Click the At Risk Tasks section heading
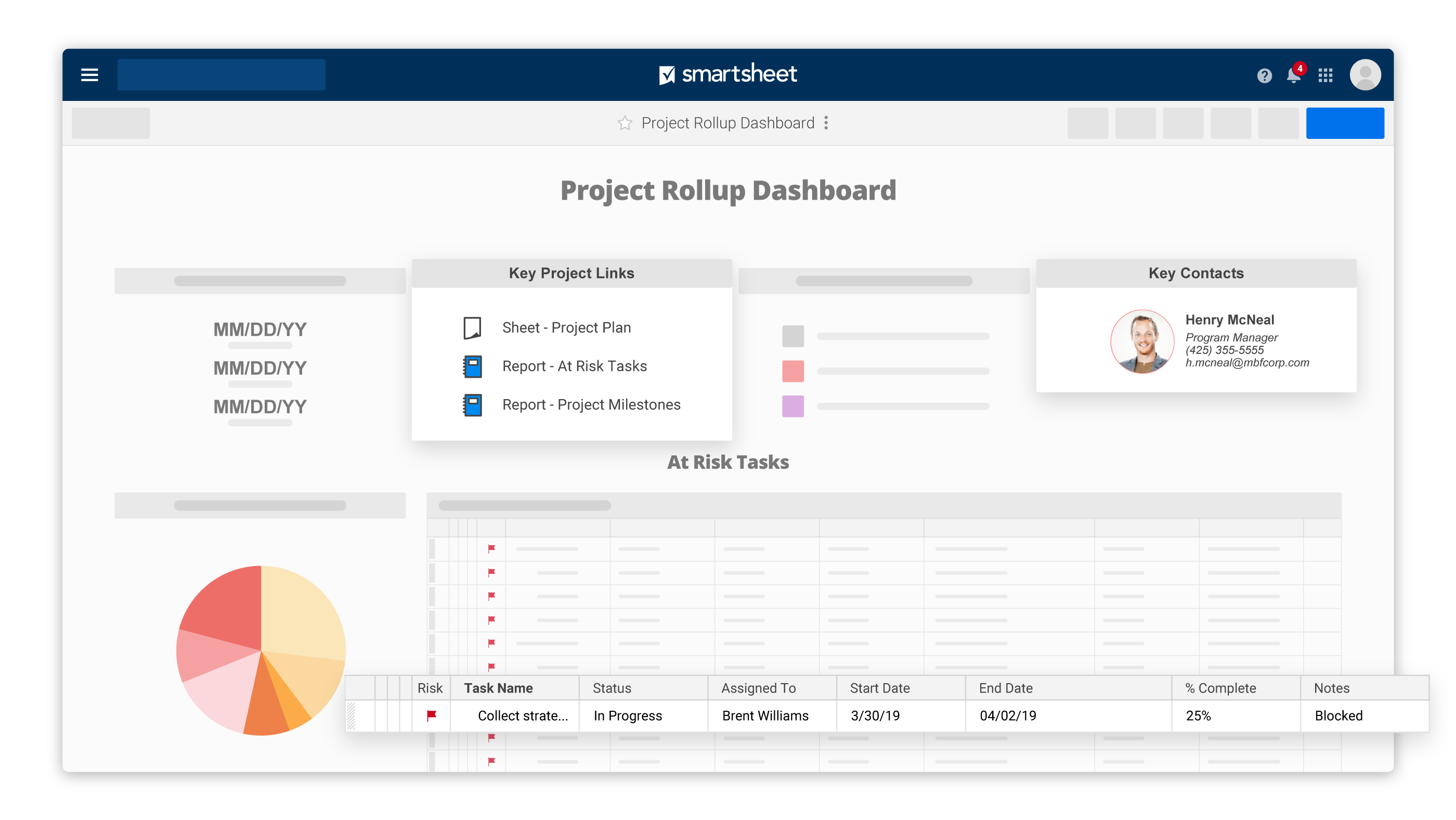 [x=728, y=462]
